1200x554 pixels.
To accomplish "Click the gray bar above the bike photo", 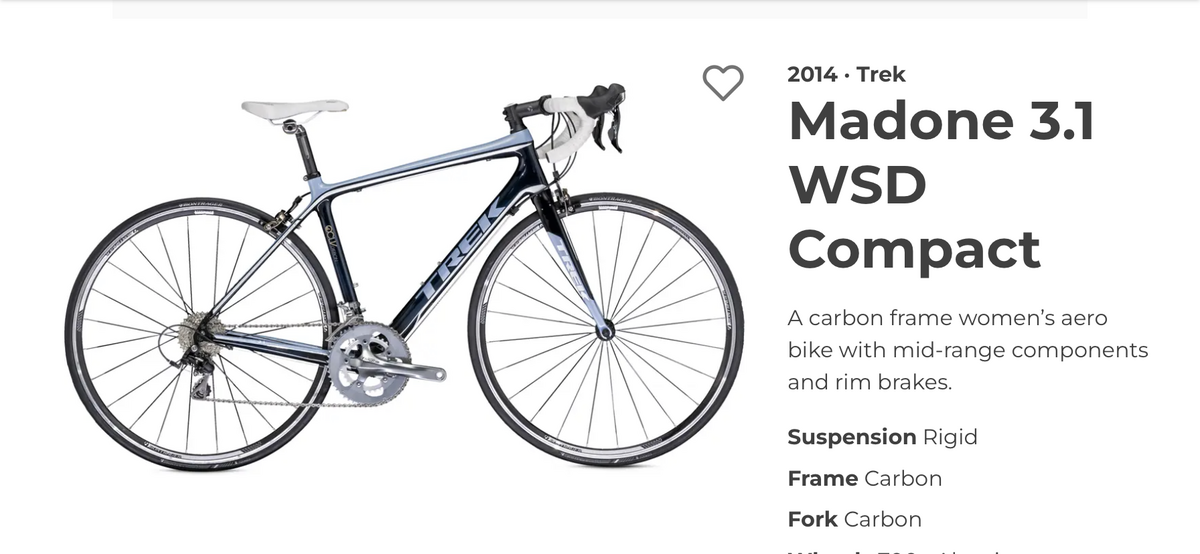I will [600, 9].
